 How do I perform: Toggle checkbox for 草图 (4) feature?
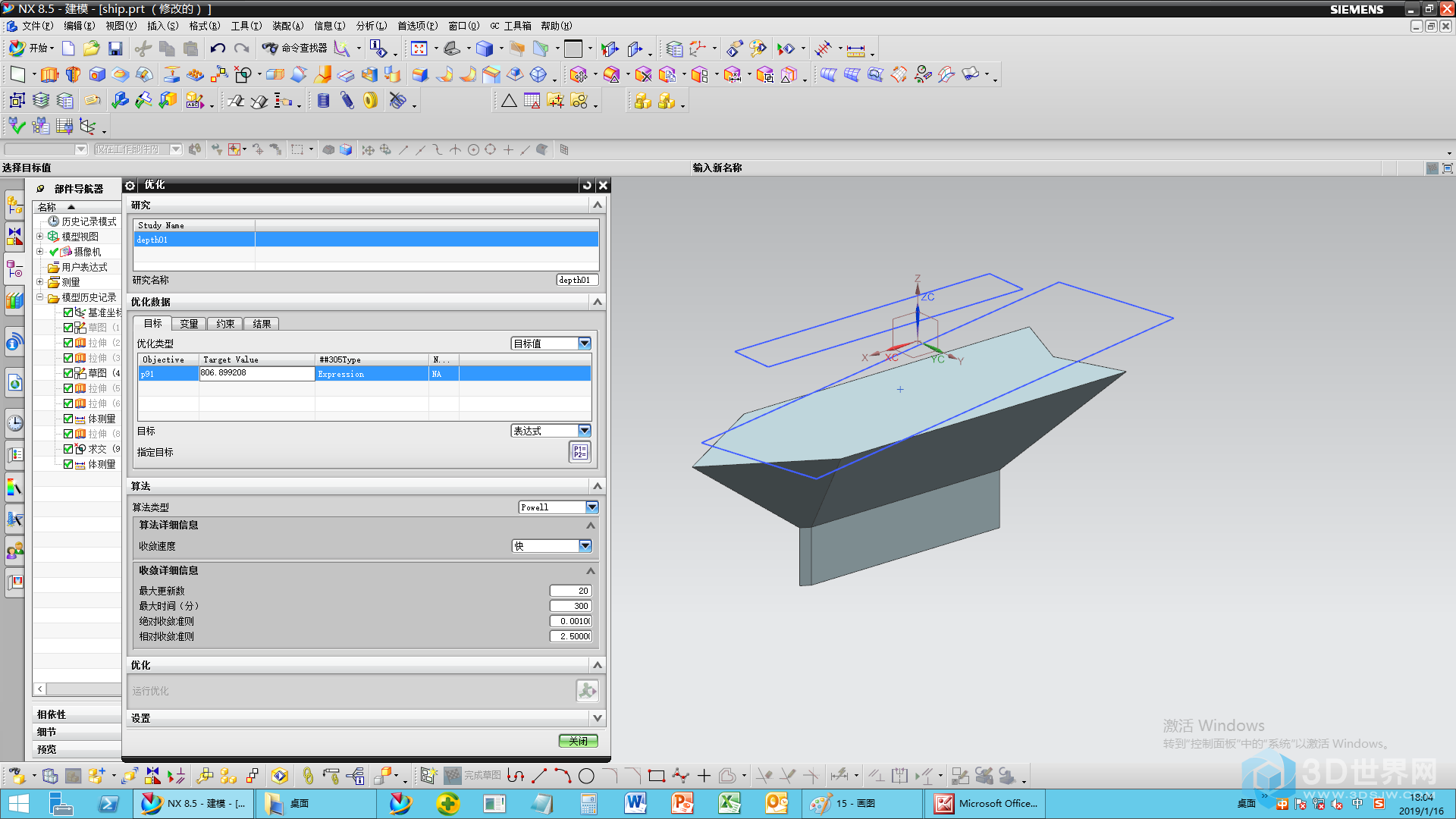(x=68, y=373)
